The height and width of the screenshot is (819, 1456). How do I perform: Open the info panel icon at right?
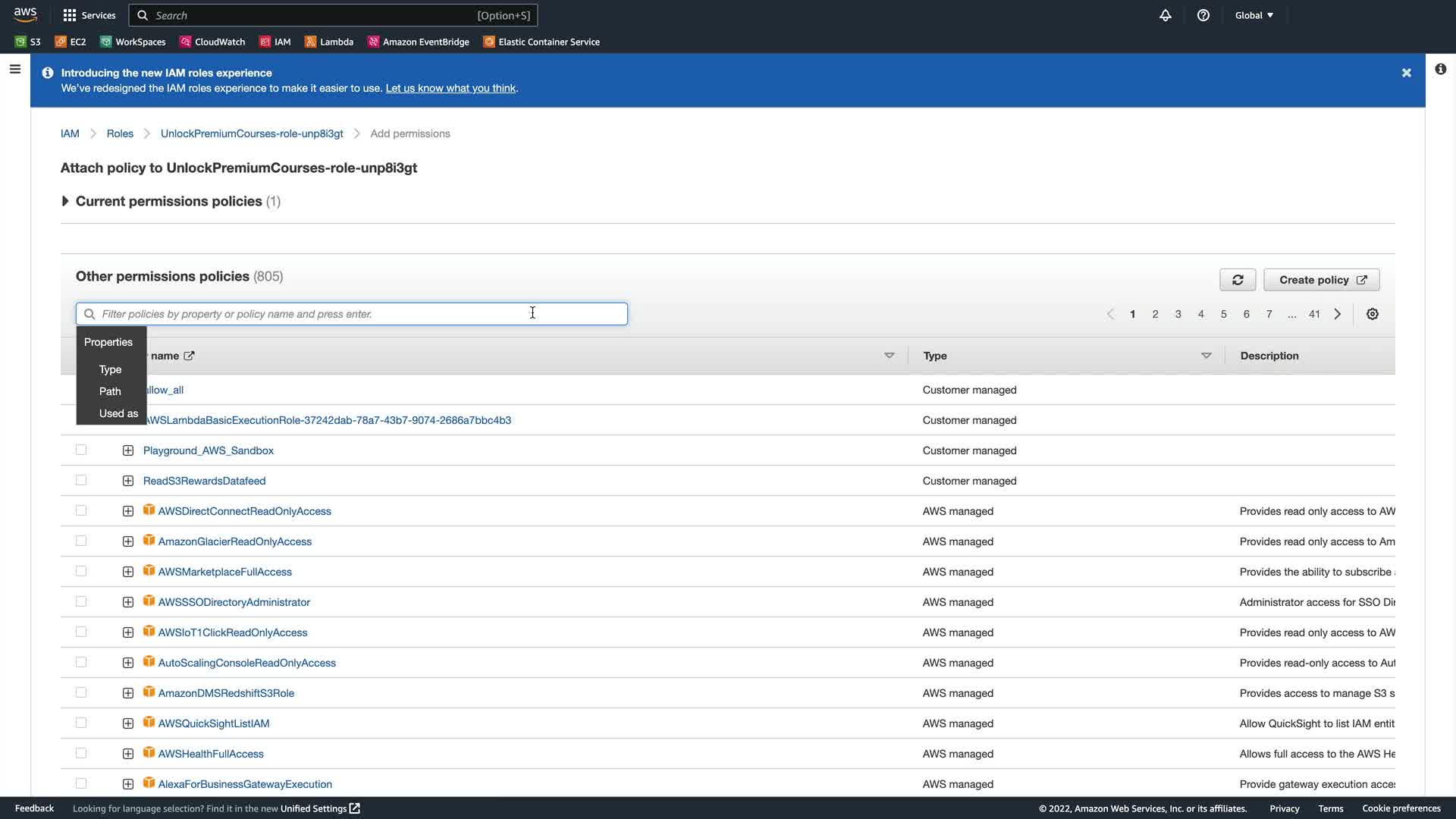coord(1440,69)
